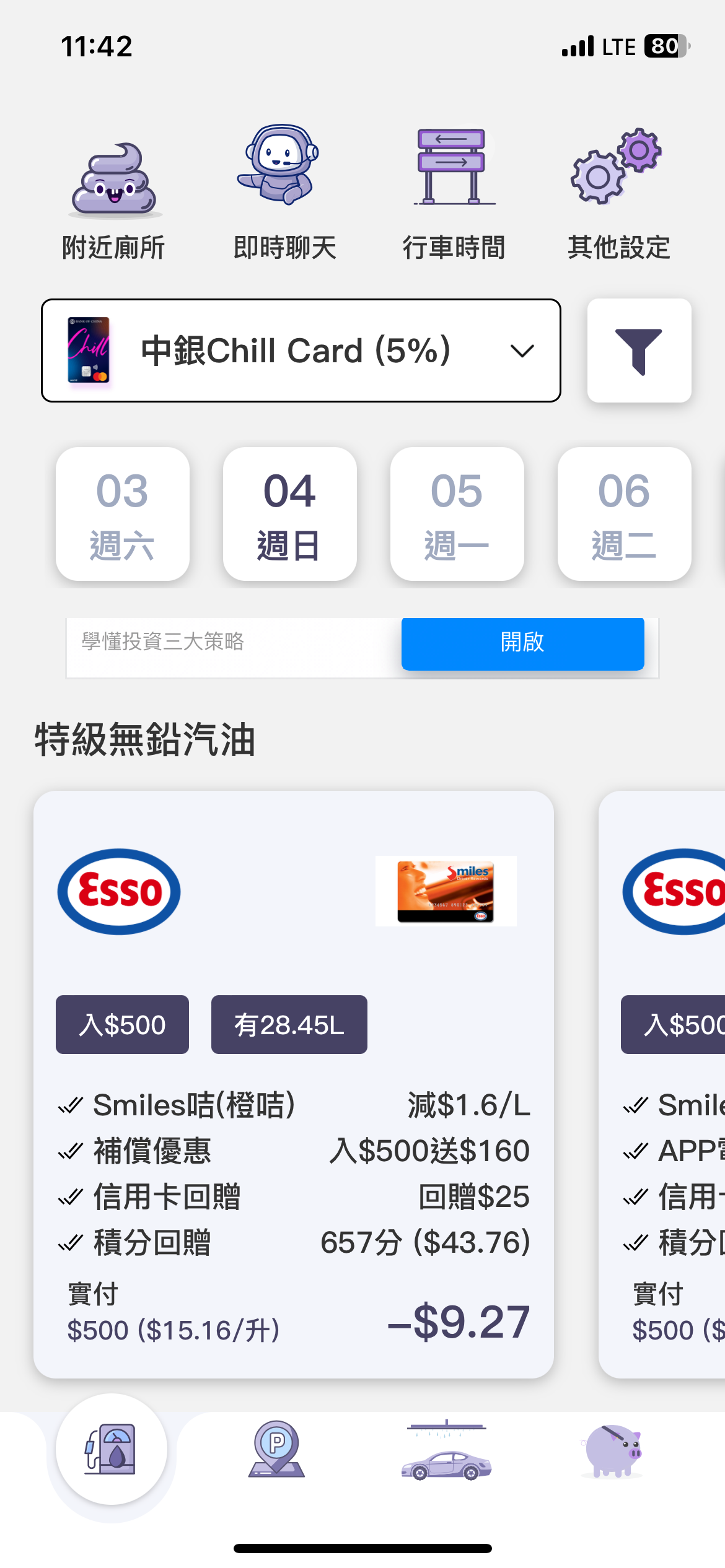Tap the 學懂投資三大策略 ad text

tap(163, 642)
